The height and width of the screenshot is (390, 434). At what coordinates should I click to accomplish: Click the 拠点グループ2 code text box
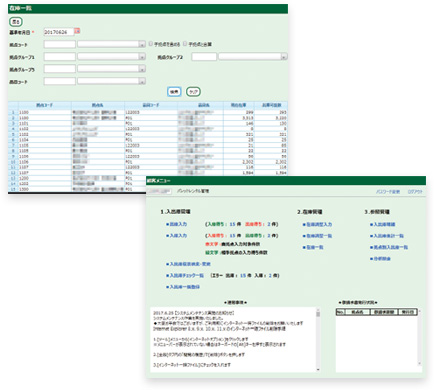click(204, 57)
